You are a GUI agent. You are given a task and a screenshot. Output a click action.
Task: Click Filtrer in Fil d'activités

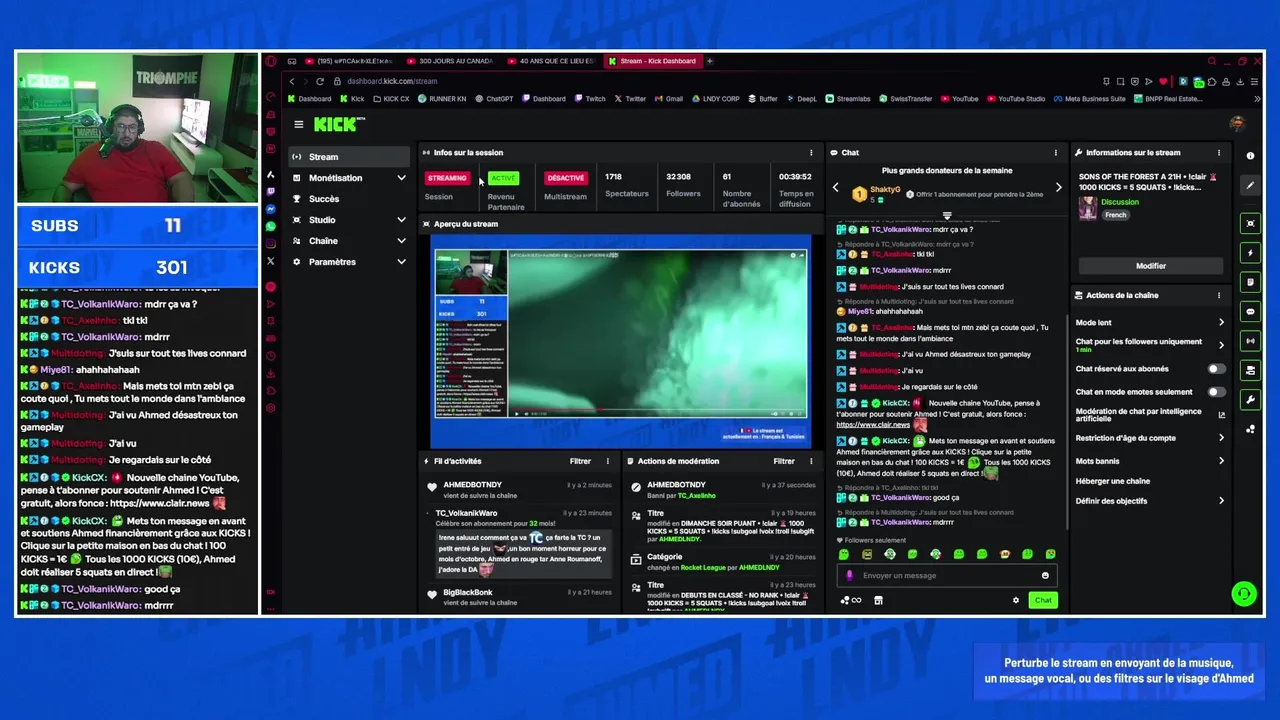[580, 461]
